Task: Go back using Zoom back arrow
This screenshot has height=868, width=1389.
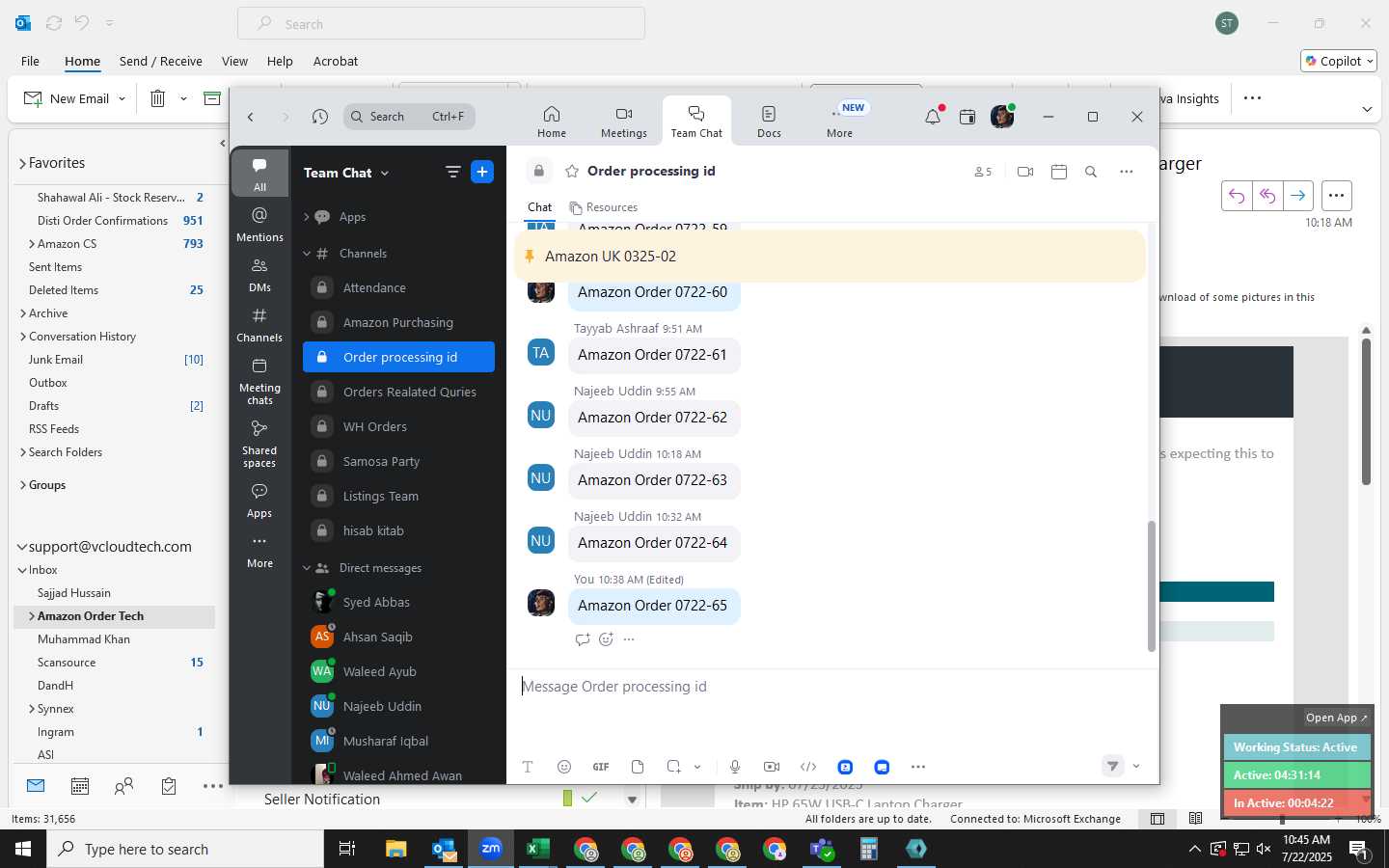Action: [x=251, y=117]
